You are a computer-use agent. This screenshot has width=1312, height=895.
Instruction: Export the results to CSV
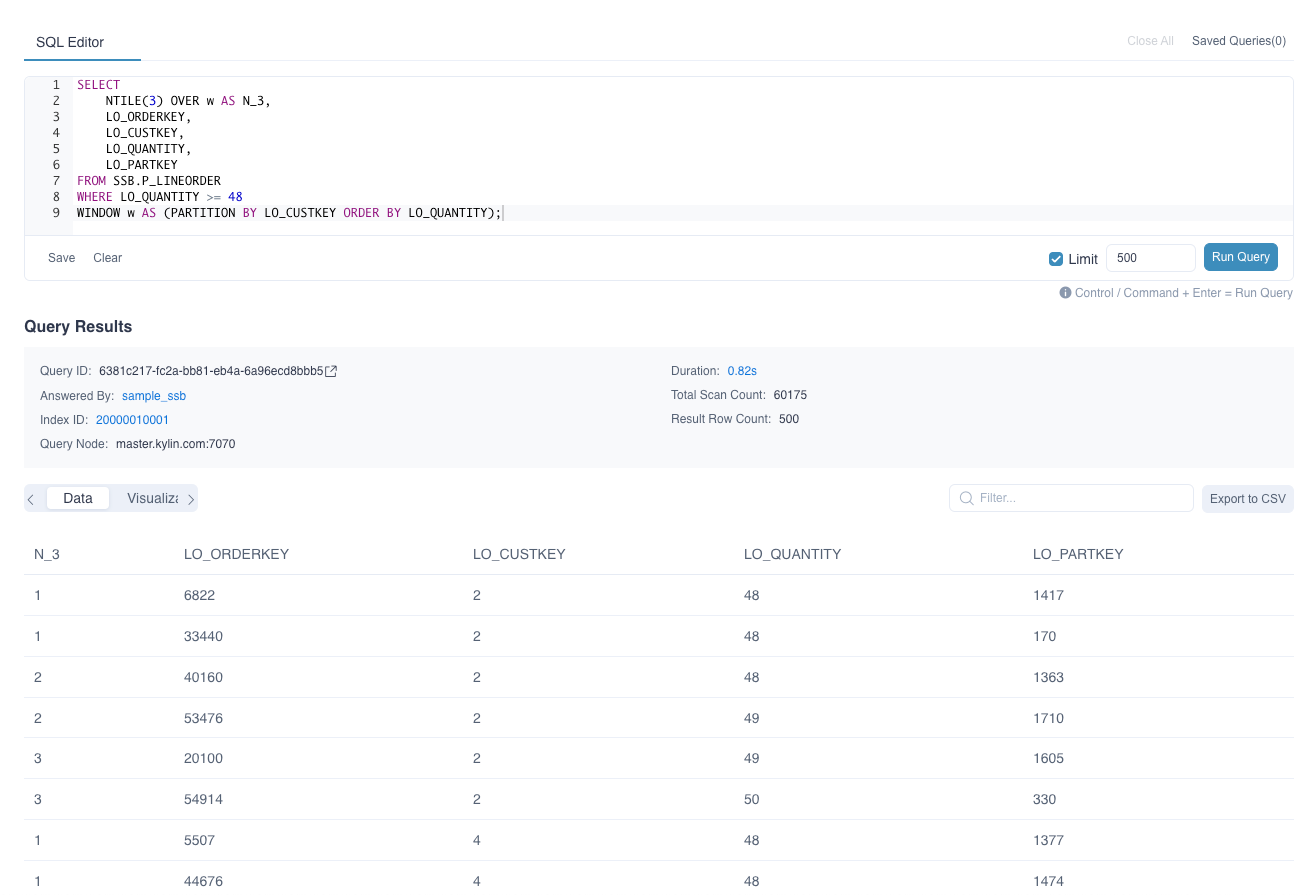(x=1247, y=499)
